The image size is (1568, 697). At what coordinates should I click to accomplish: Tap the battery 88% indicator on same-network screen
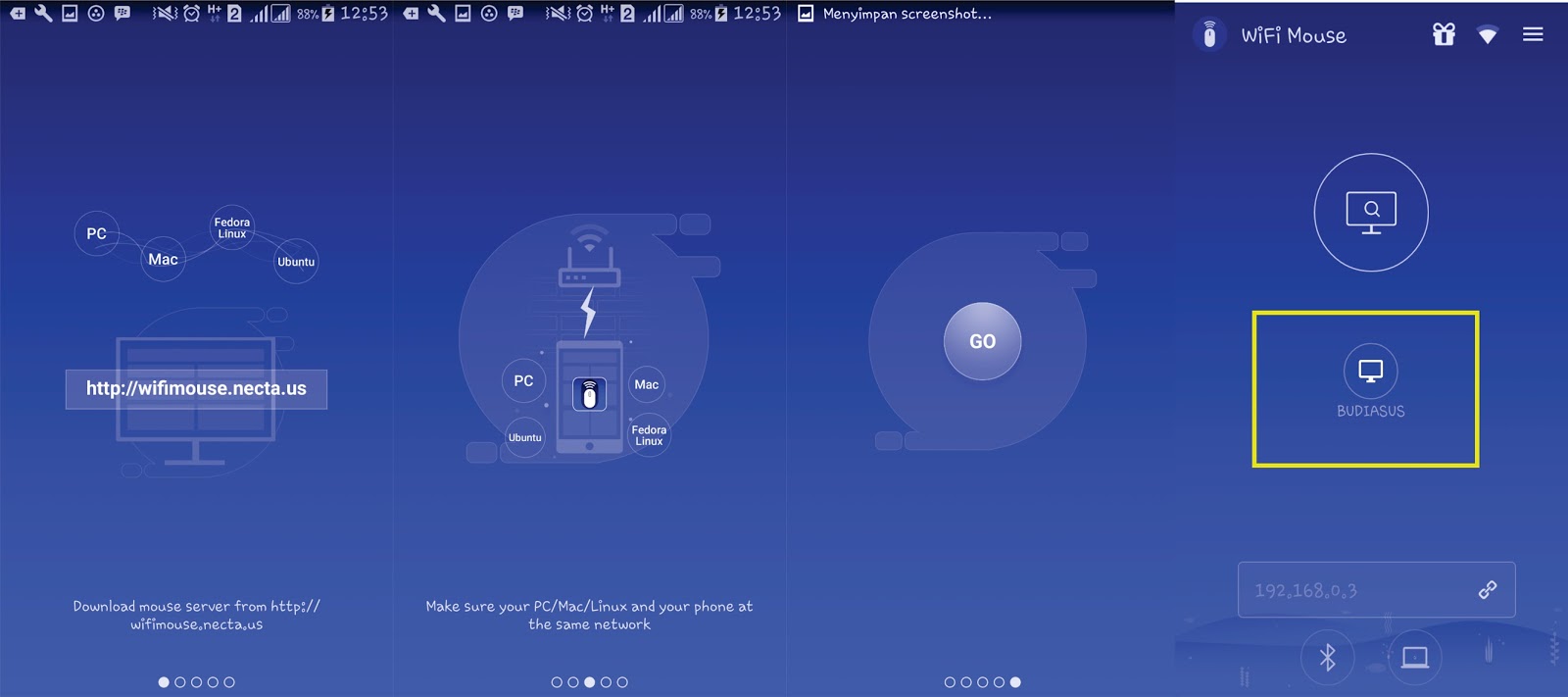709,14
